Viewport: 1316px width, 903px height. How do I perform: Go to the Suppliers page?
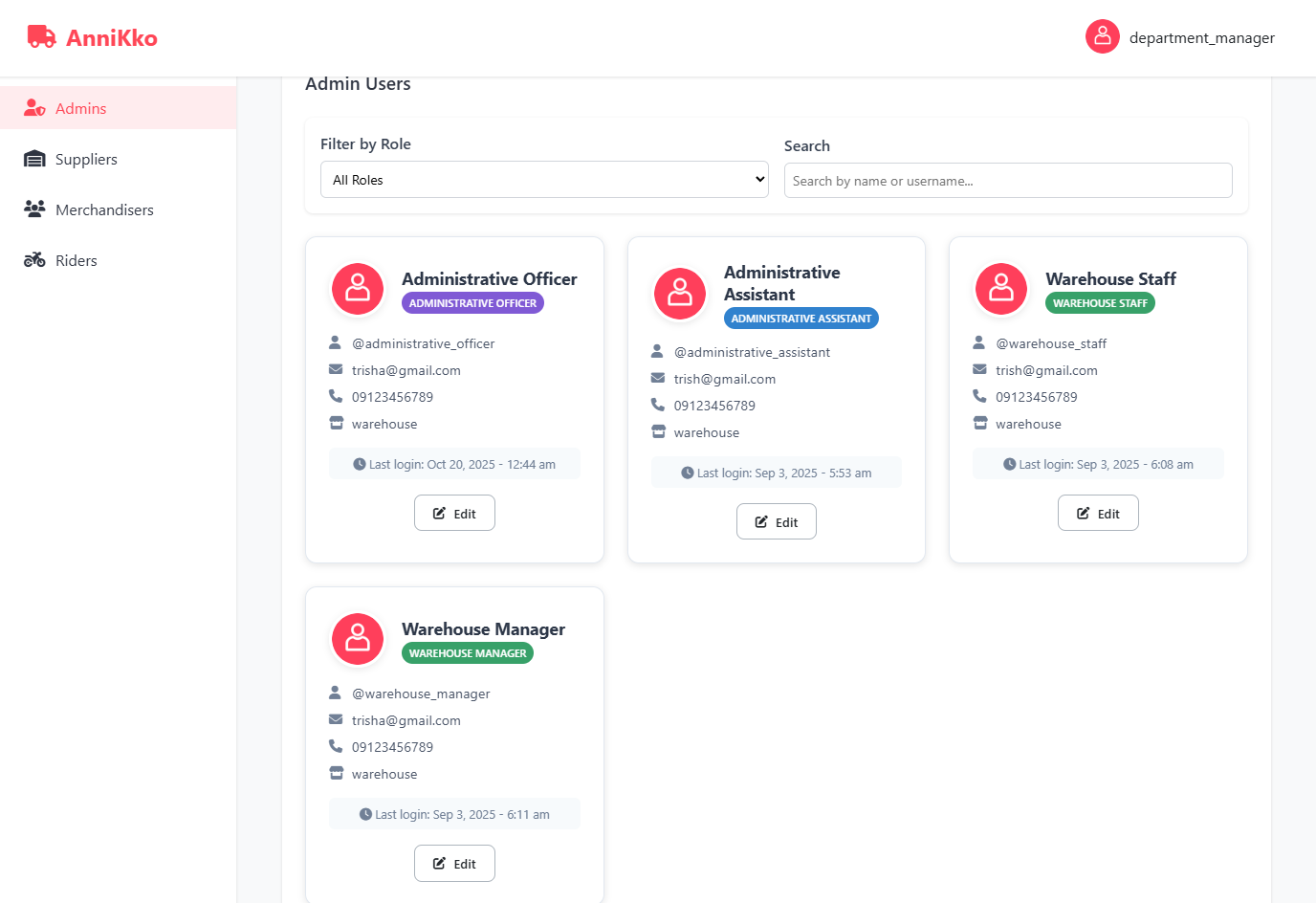(x=86, y=159)
